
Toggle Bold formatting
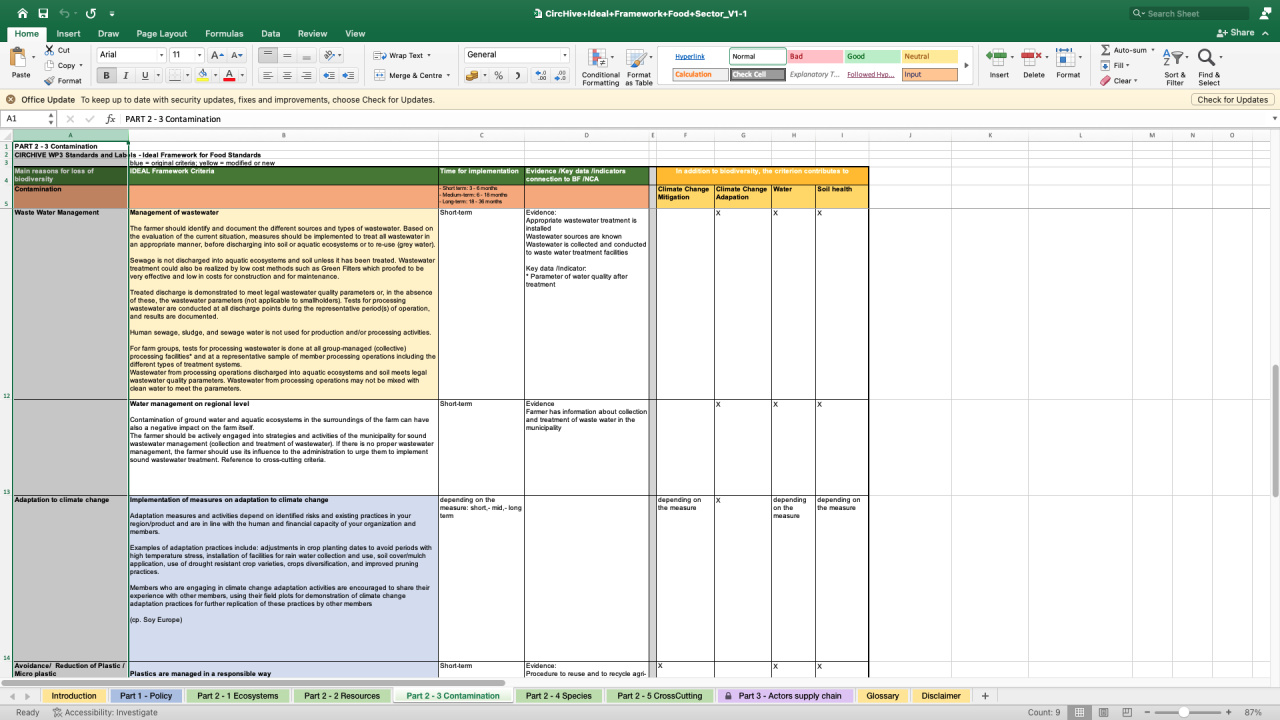(x=106, y=75)
